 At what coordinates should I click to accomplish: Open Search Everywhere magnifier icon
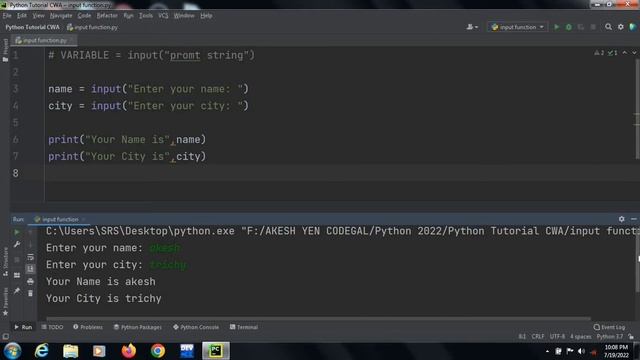pyautogui.click(x=608, y=27)
